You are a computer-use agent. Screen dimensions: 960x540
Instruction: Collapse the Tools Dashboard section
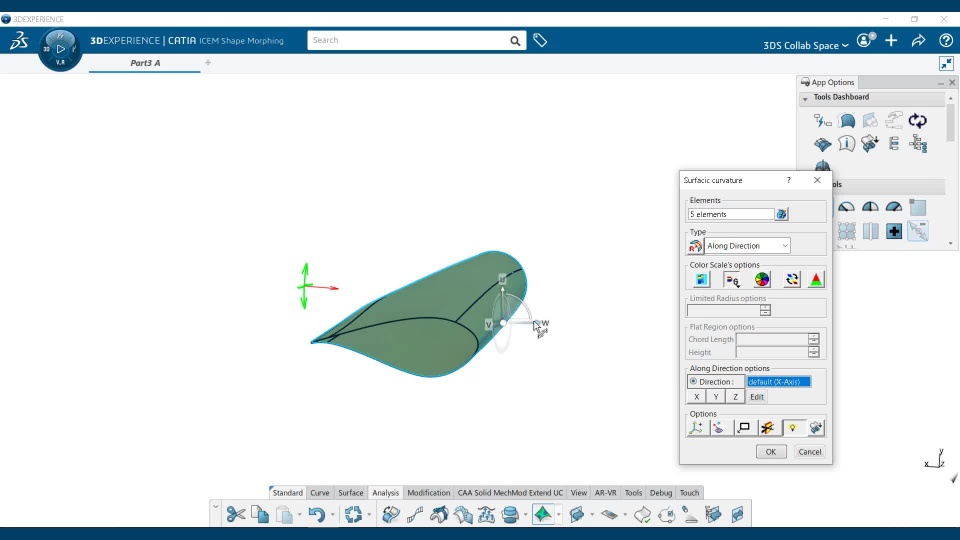(x=805, y=98)
